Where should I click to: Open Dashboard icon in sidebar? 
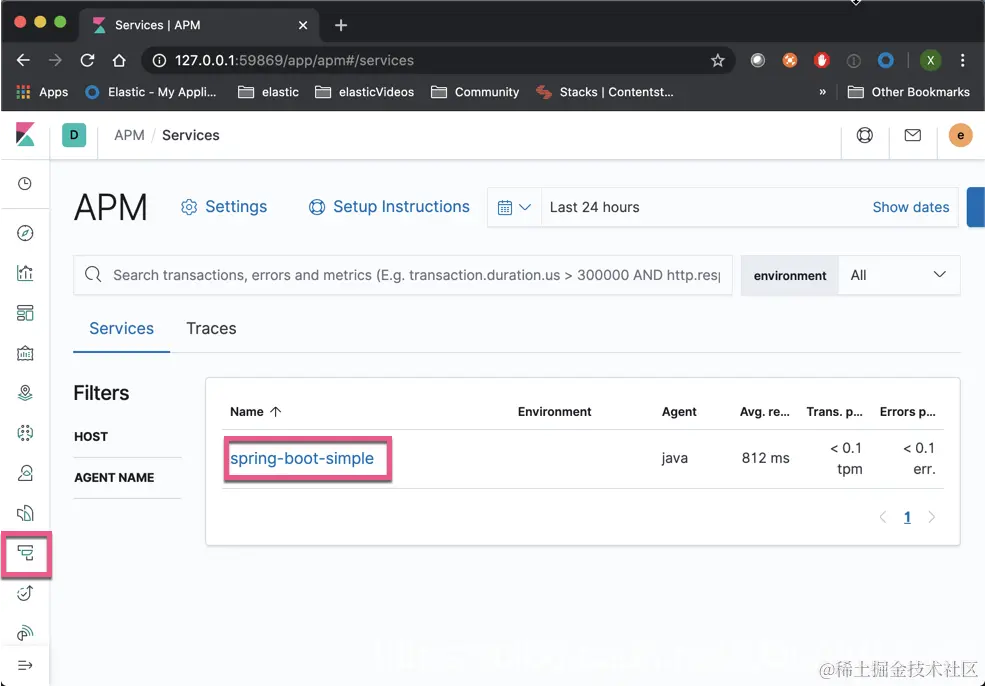[x=24, y=313]
